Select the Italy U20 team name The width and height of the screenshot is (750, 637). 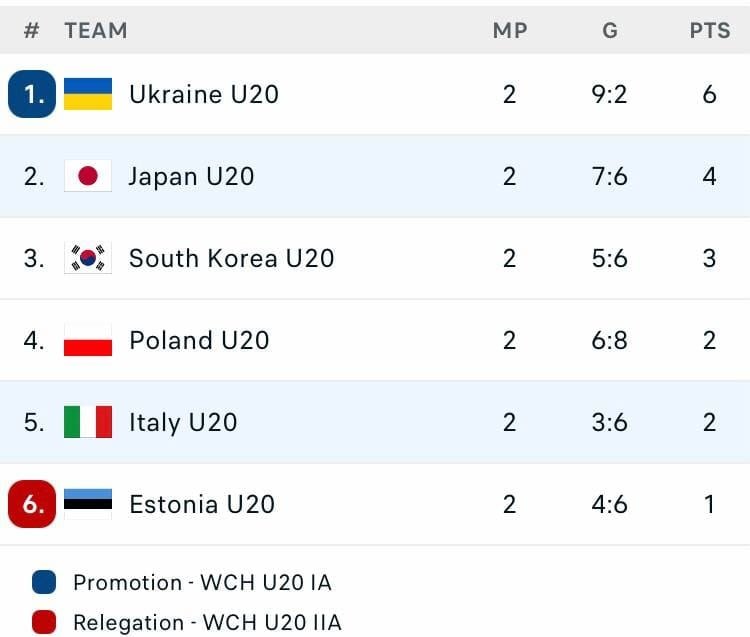(x=183, y=422)
